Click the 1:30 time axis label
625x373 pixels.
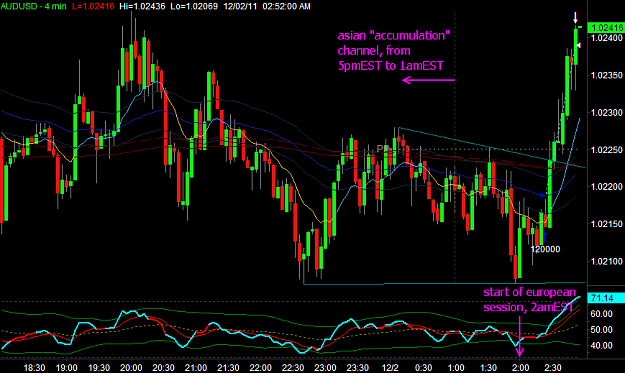488,367
